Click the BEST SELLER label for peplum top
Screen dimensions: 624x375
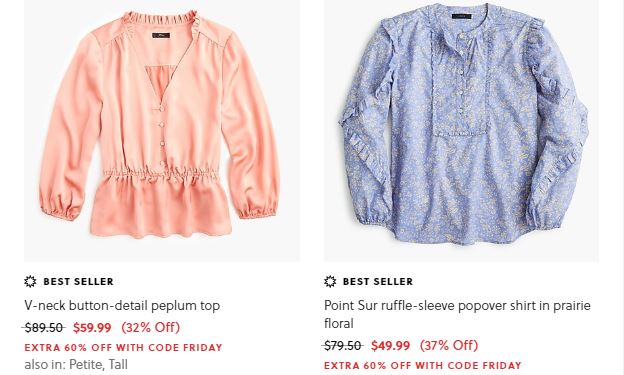(78, 281)
